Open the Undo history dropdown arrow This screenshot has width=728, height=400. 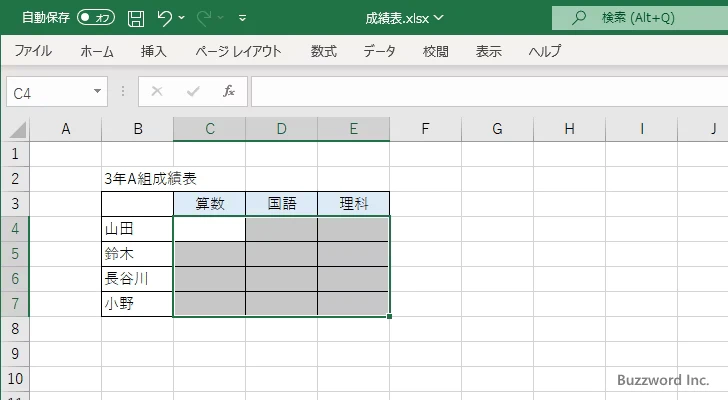tap(182, 18)
